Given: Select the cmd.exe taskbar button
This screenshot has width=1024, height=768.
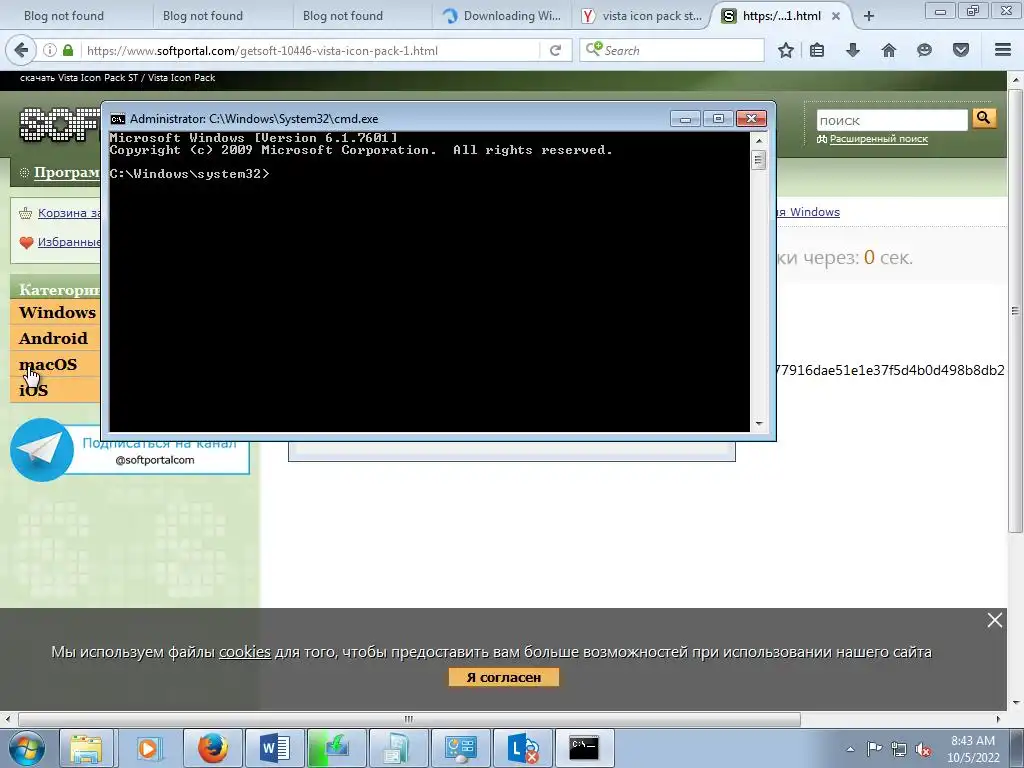Looking at the screenshot, I should [584, 748].
